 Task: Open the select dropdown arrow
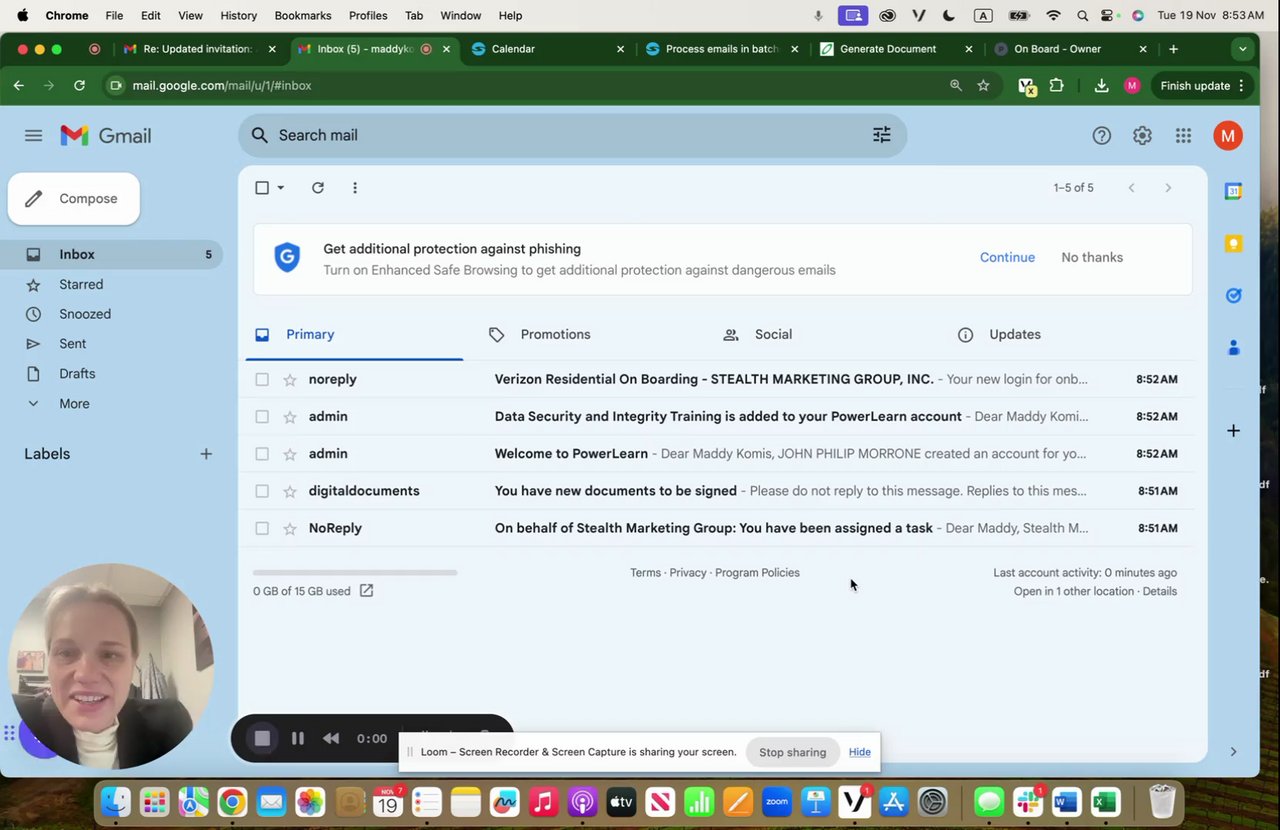click(281, 188)
